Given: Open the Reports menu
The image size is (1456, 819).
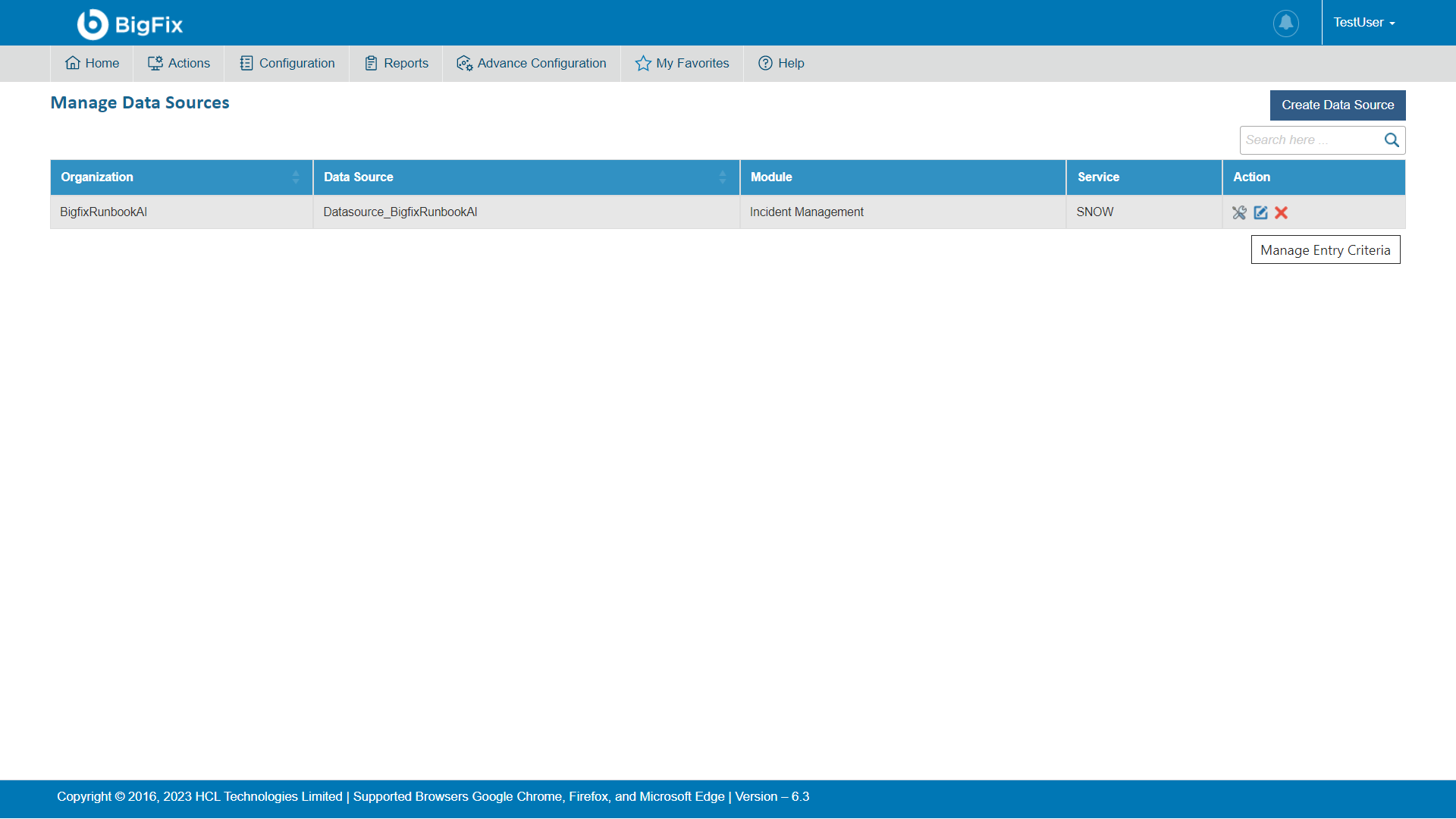Looking at the screenshot, I should pos(397,64).
